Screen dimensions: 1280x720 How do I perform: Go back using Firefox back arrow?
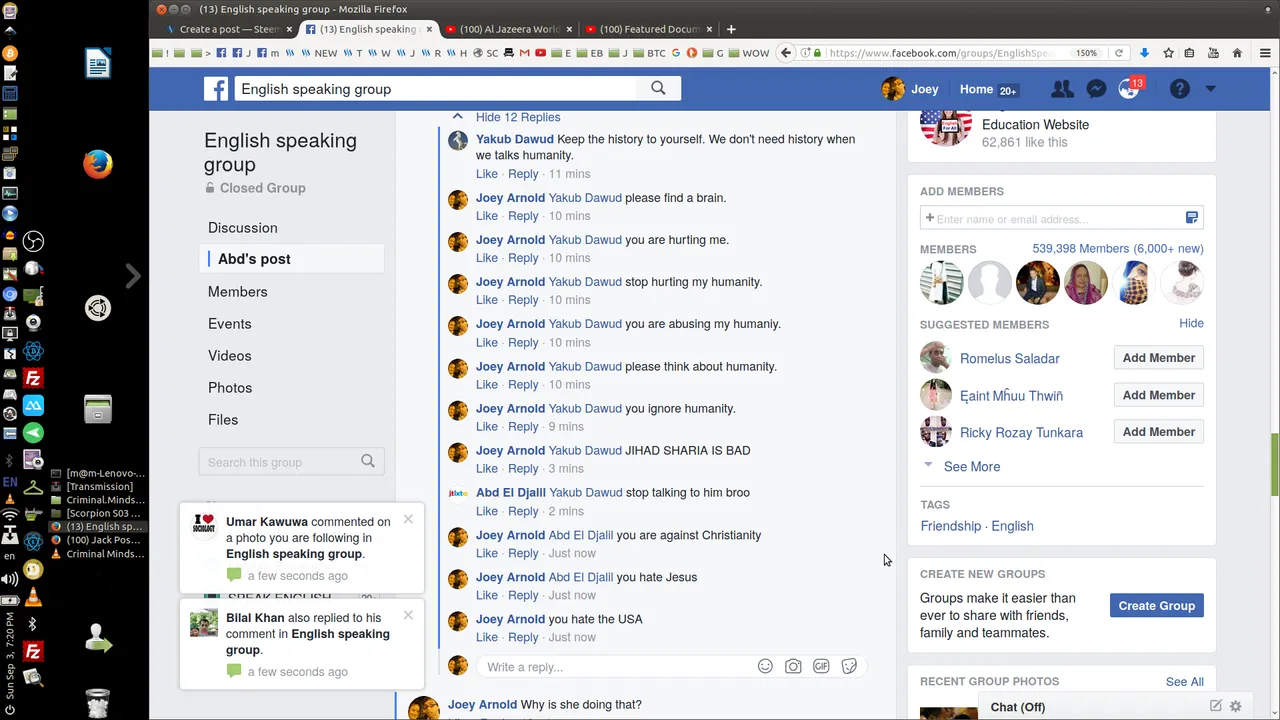pyautogui.click(x=786, y=53)
